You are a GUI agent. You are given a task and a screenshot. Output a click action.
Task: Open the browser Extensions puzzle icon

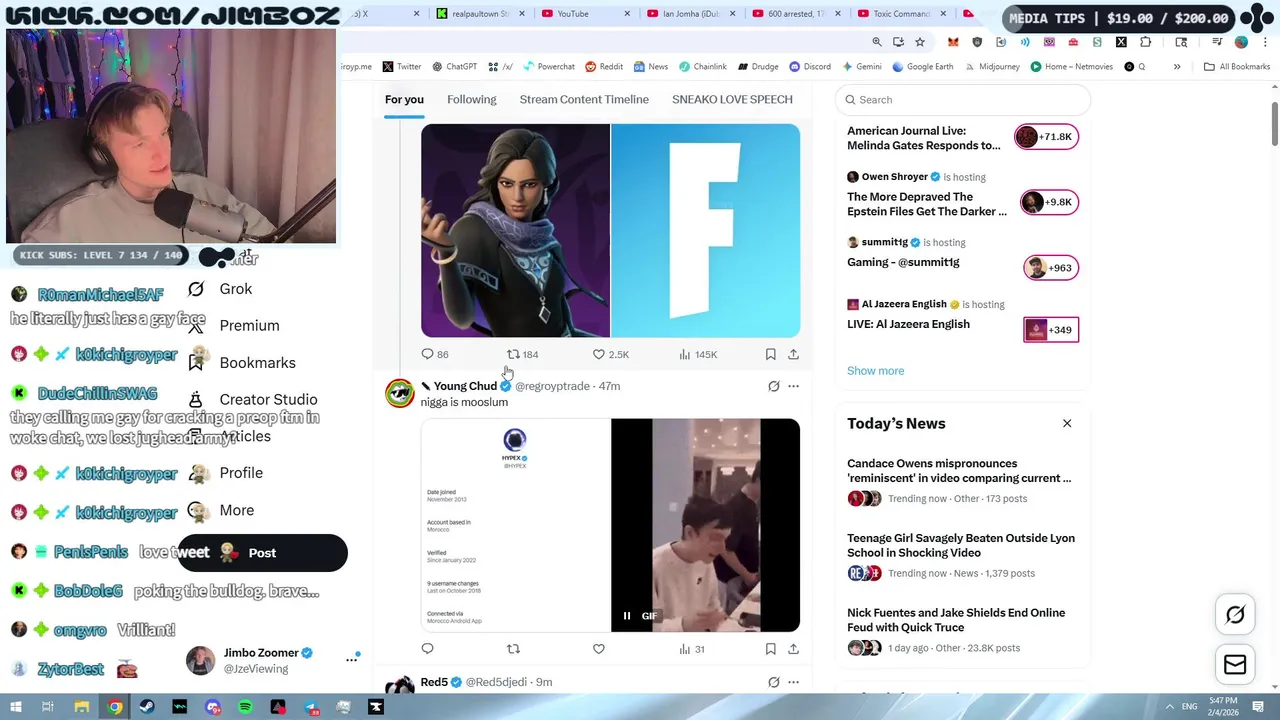point(1146,42)
